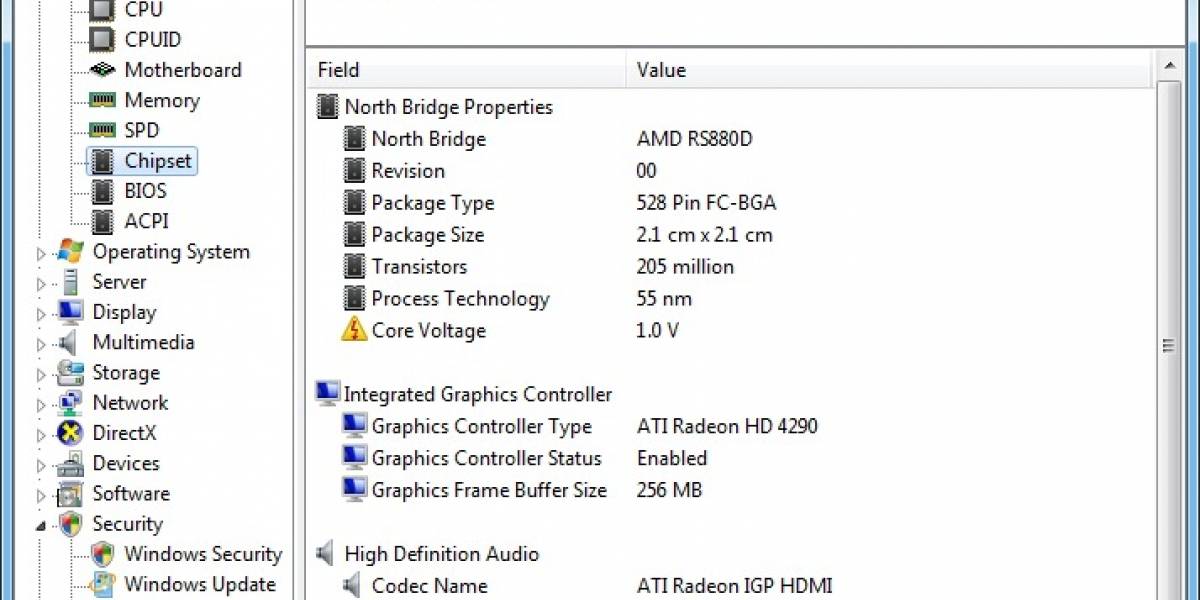Screen dimensions: 1200x600
Task: Click the scrollbar up arrow
Action: (1168, 67)
